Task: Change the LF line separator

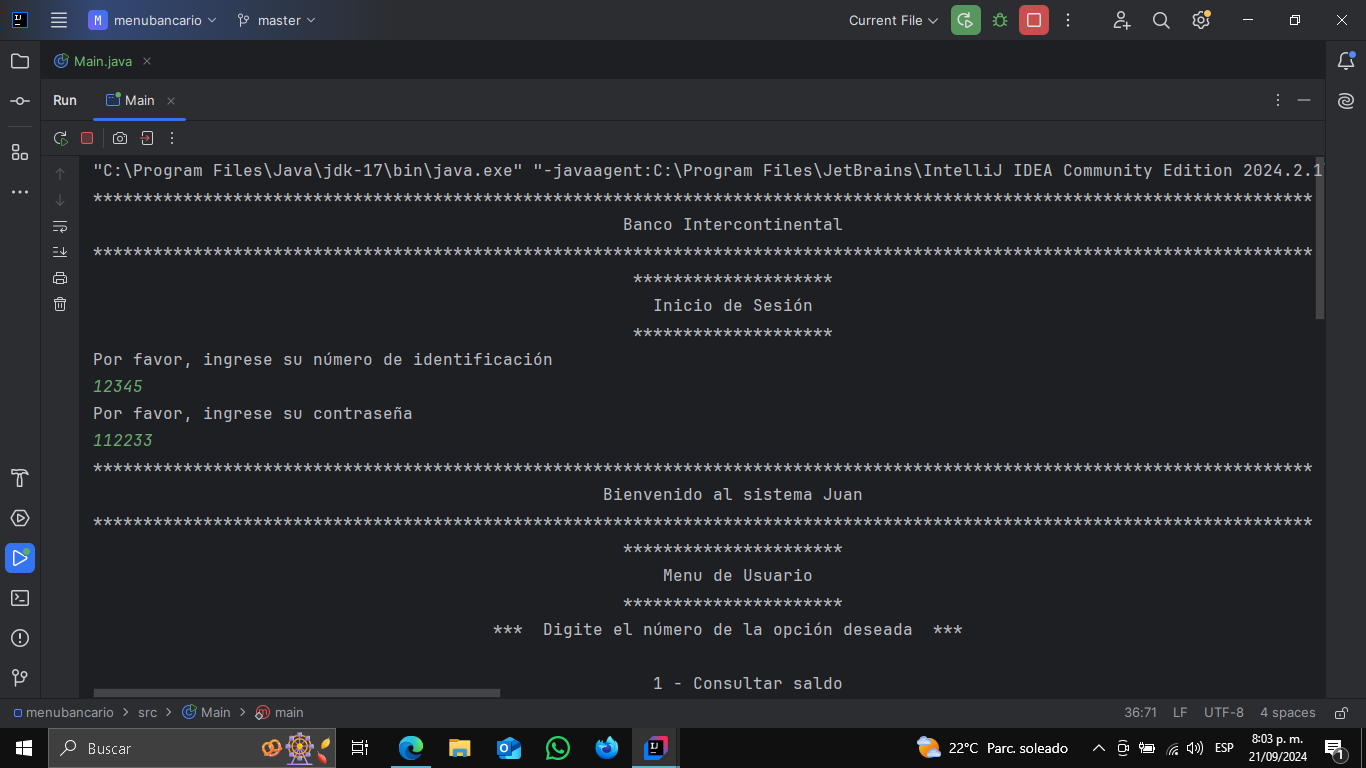Action: [x=1180, y=712]
